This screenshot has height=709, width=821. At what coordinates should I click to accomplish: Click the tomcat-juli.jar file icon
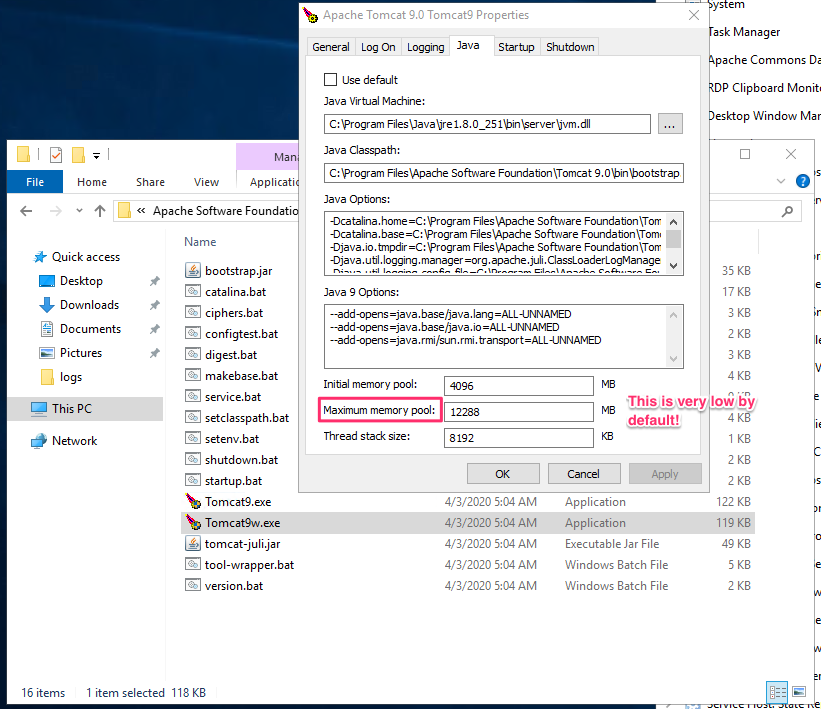194,543
